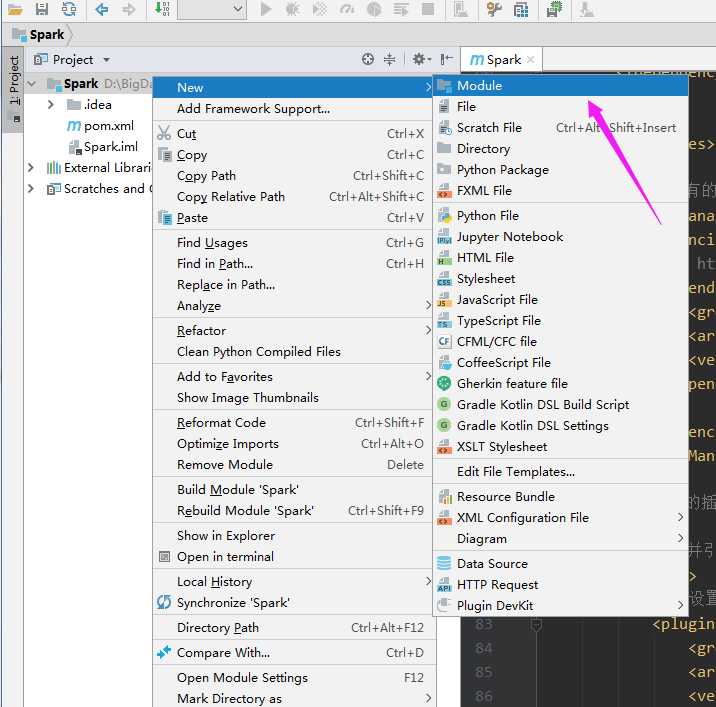This screenshot has width=716, height=707.
Task: Open Project Structure toolbar icon
Action: click(x=521, y=9)
